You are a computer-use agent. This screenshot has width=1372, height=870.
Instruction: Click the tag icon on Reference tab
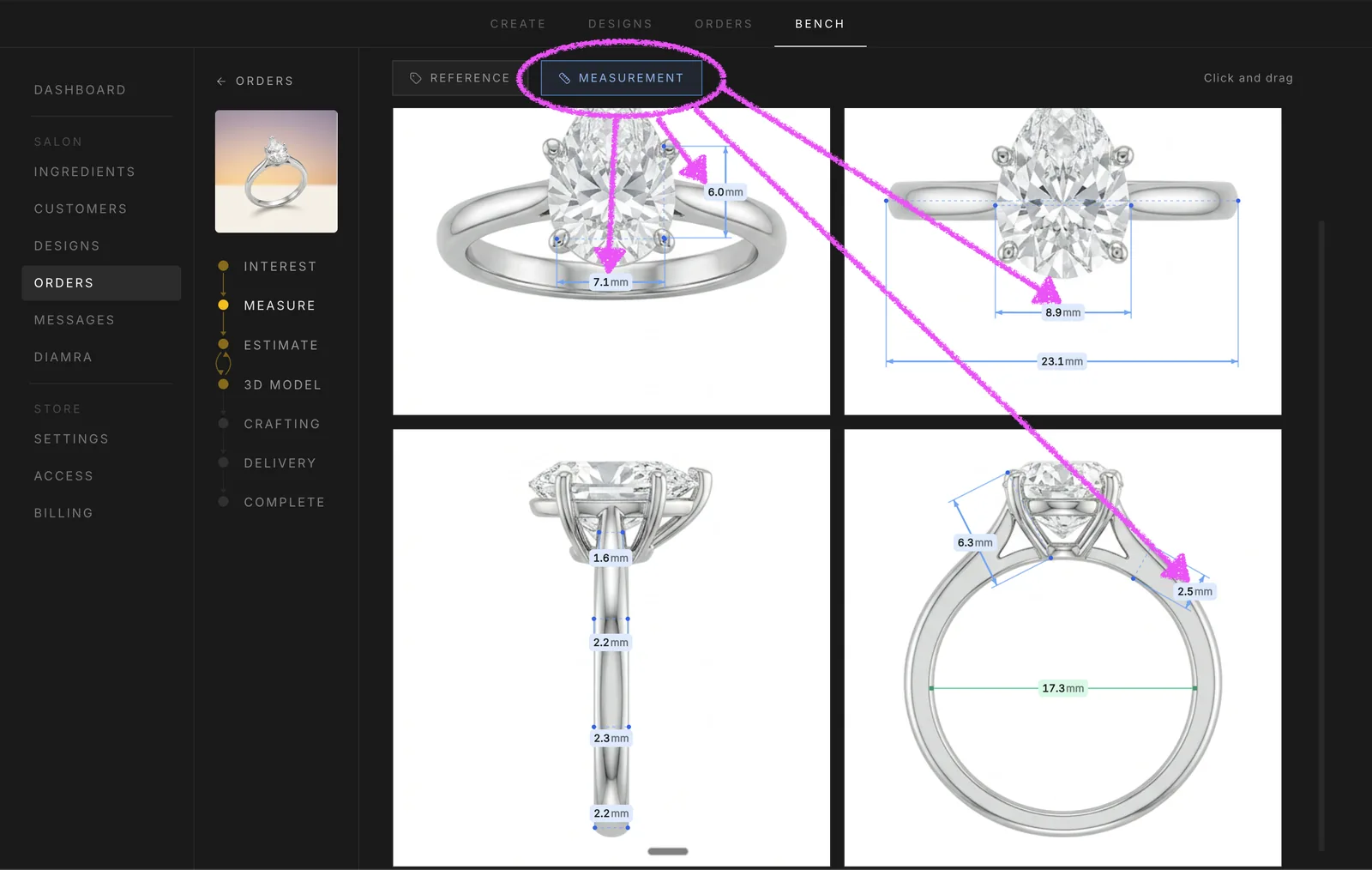point(416,78)
